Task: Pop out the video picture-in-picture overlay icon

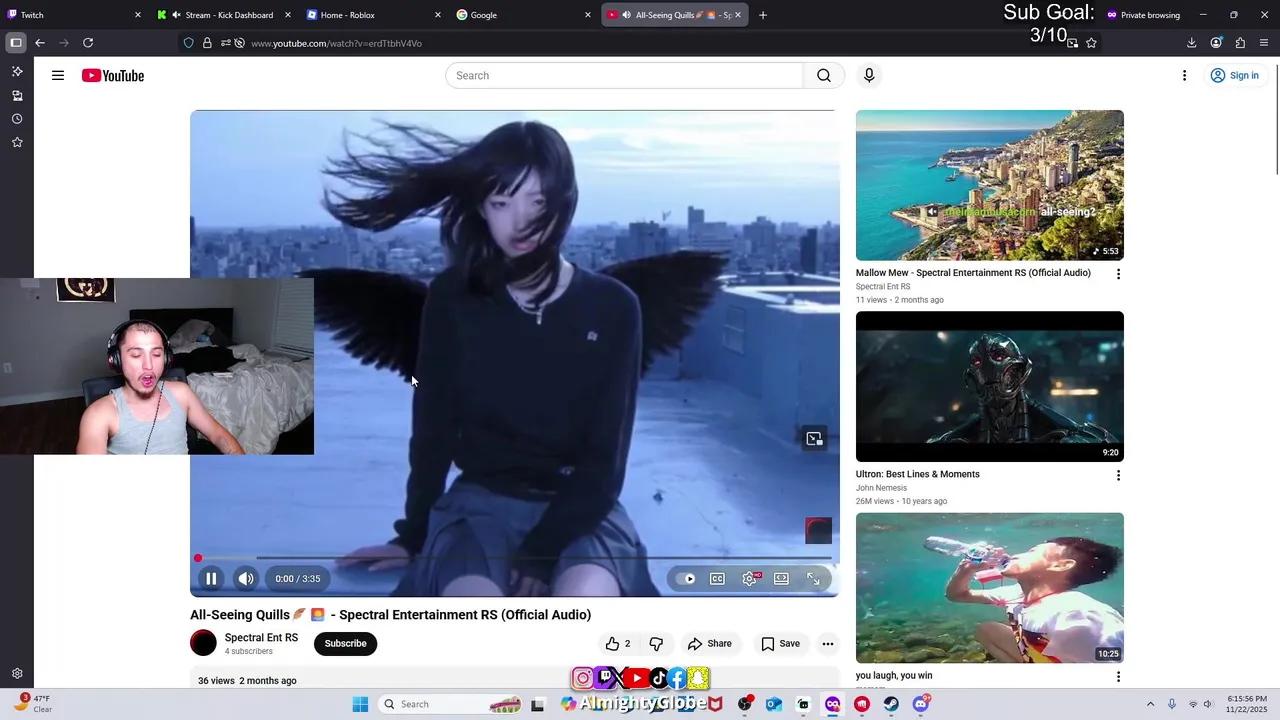Action: 814,438
